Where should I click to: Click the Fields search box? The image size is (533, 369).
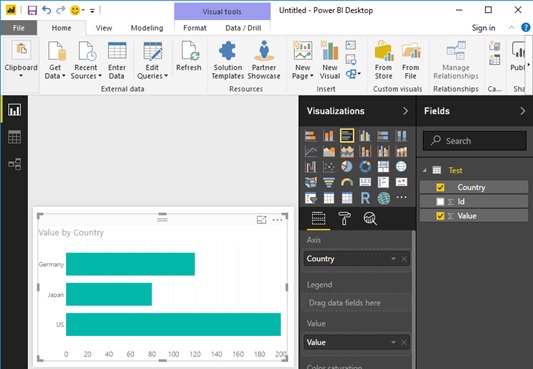click(475, 141)
